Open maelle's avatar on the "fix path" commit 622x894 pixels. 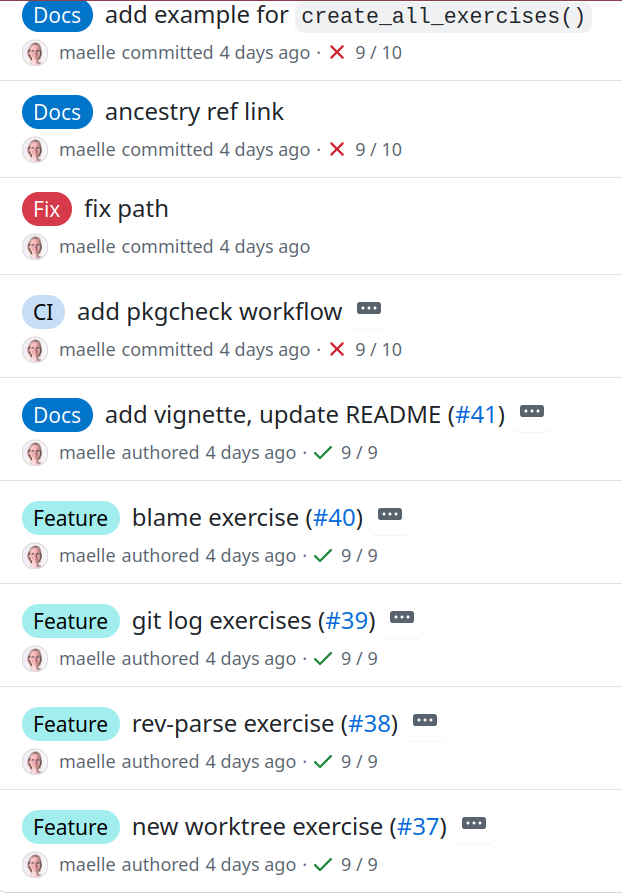pyautogui.click(x=34, y=247)
